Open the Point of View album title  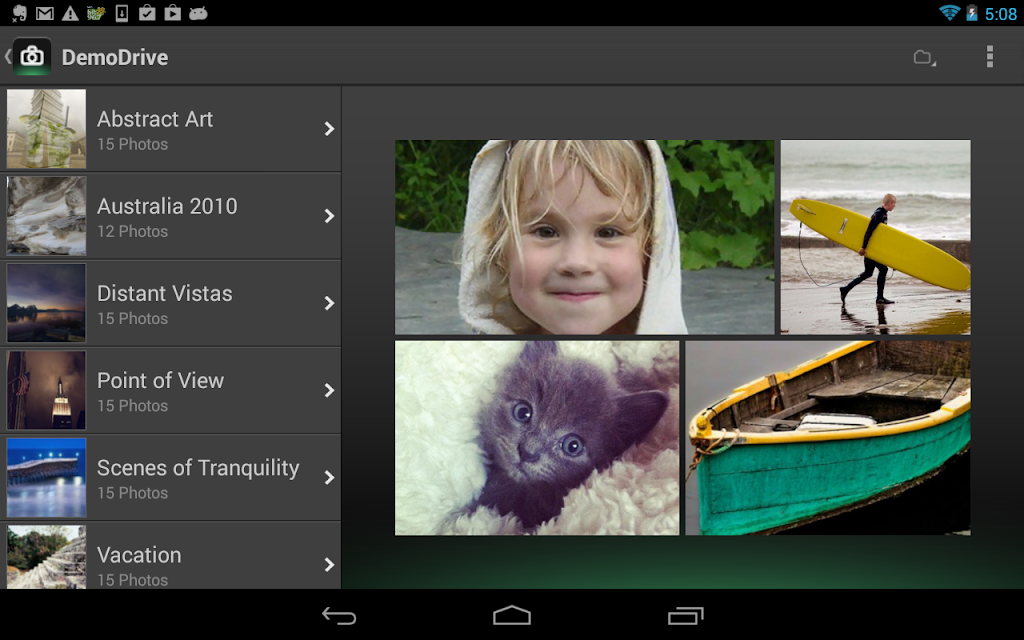[x=161, y=381]
